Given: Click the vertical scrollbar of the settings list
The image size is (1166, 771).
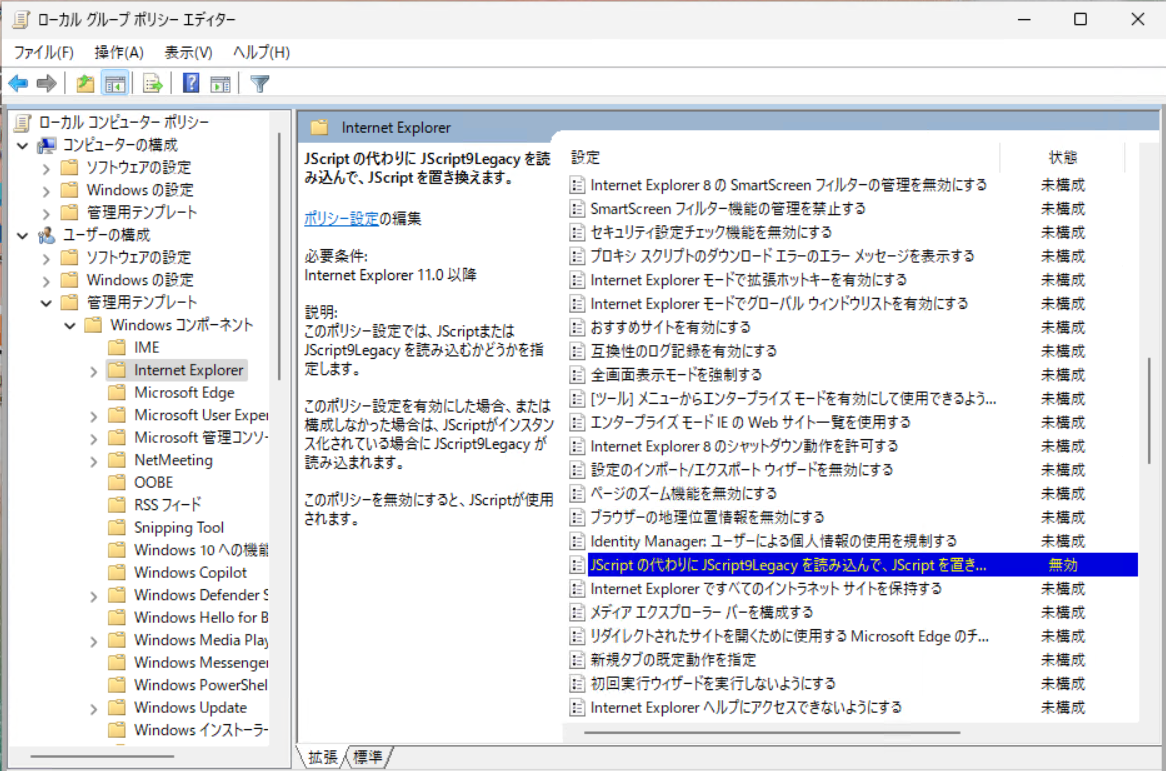Looking at the screenshot, I should (x=1149, y=410).
